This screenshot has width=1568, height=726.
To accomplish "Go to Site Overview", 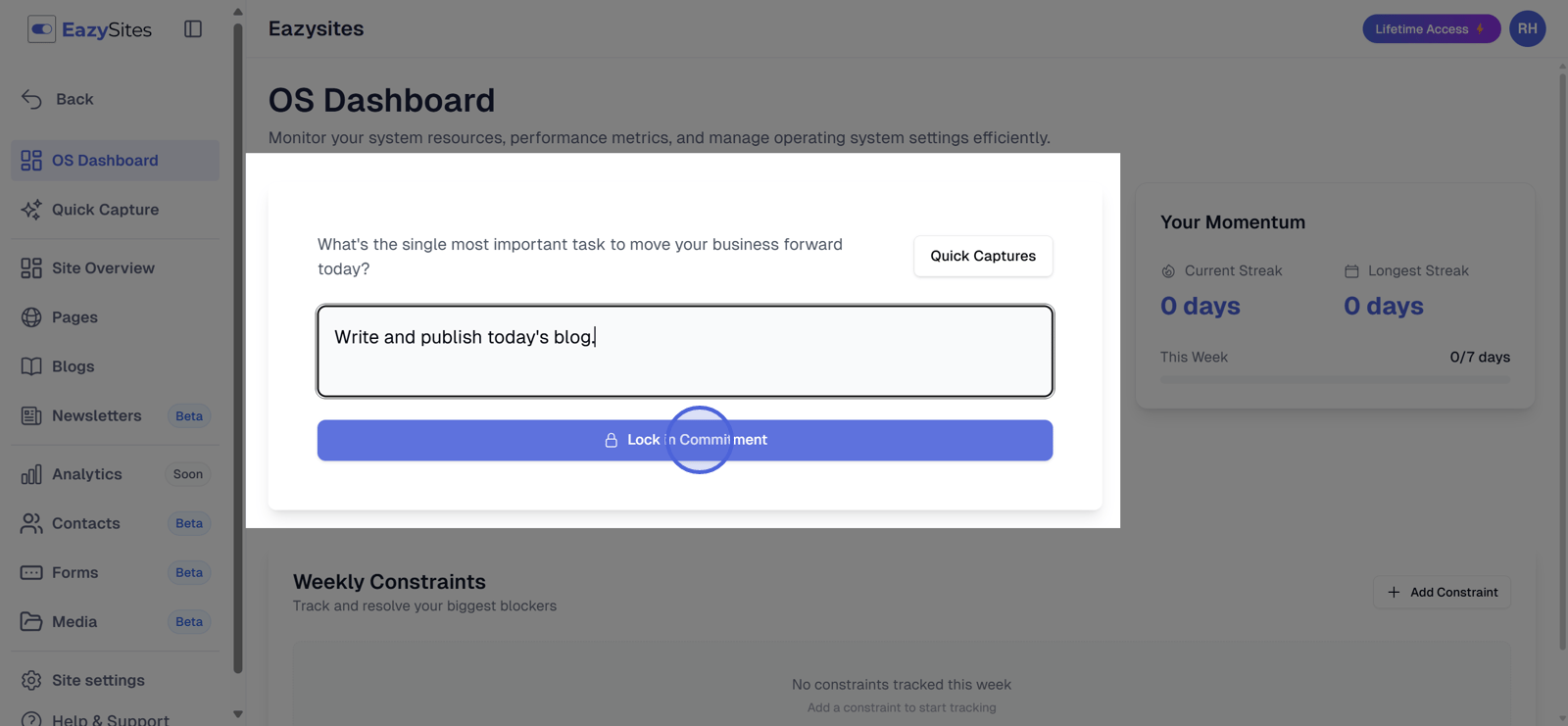I will click(x=103, y=268).
